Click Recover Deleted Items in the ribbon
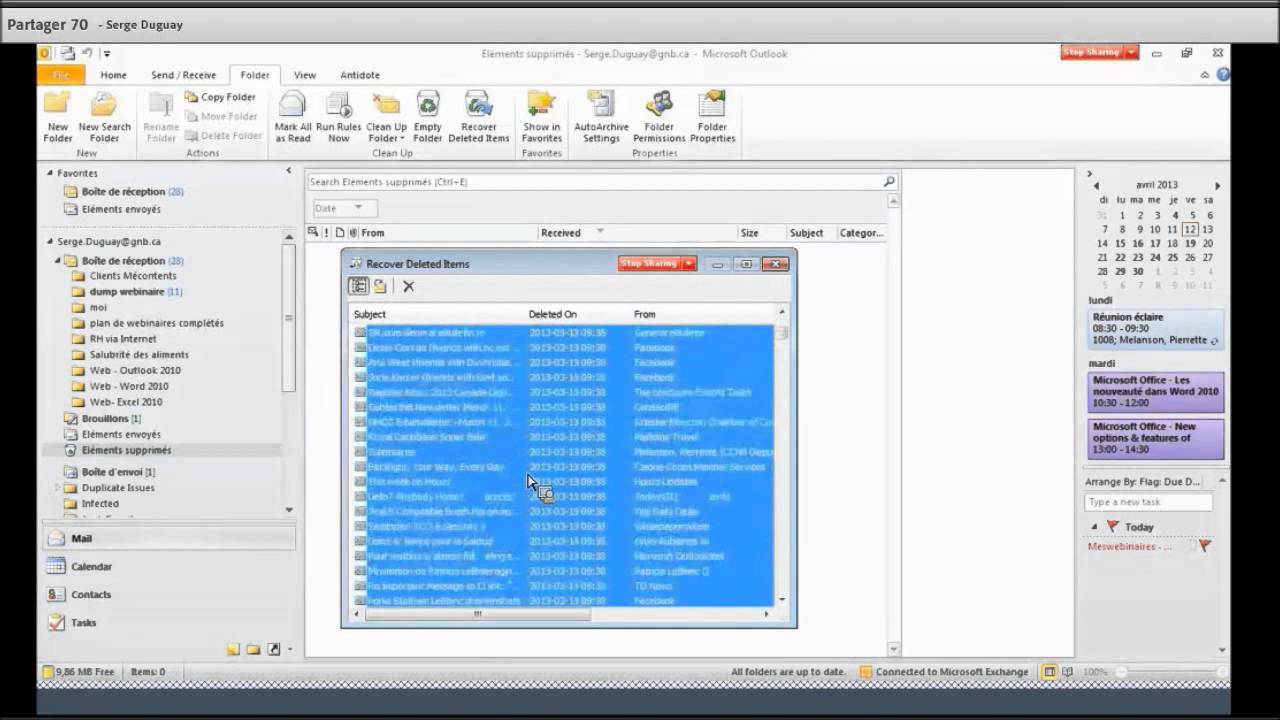Image resolution: width=1280 pixels, height=720 pixels. click(x=479, y=117)
